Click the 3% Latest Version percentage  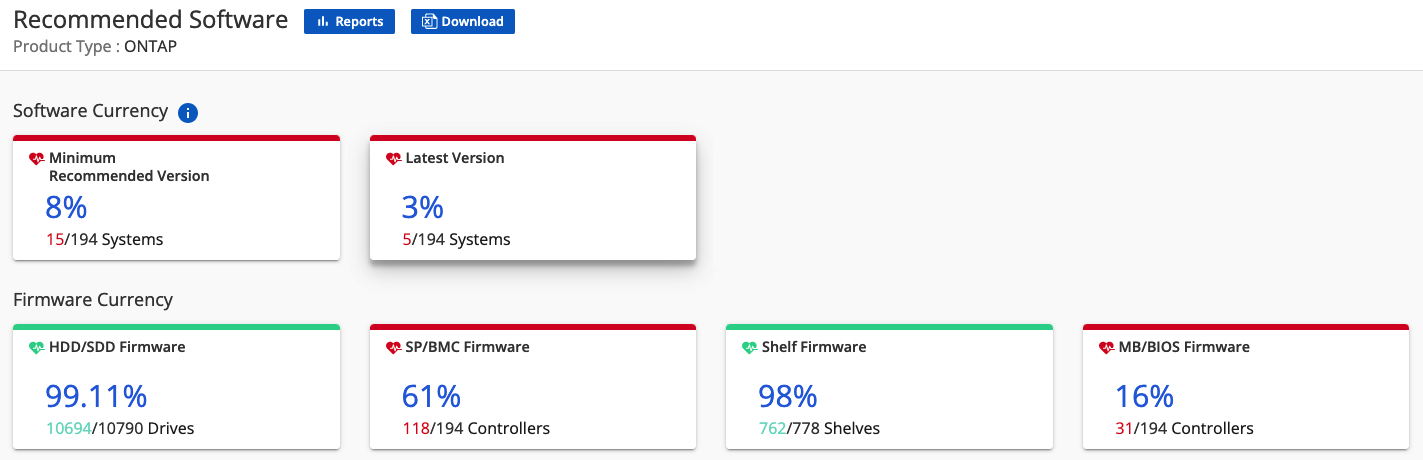[422, 207]
